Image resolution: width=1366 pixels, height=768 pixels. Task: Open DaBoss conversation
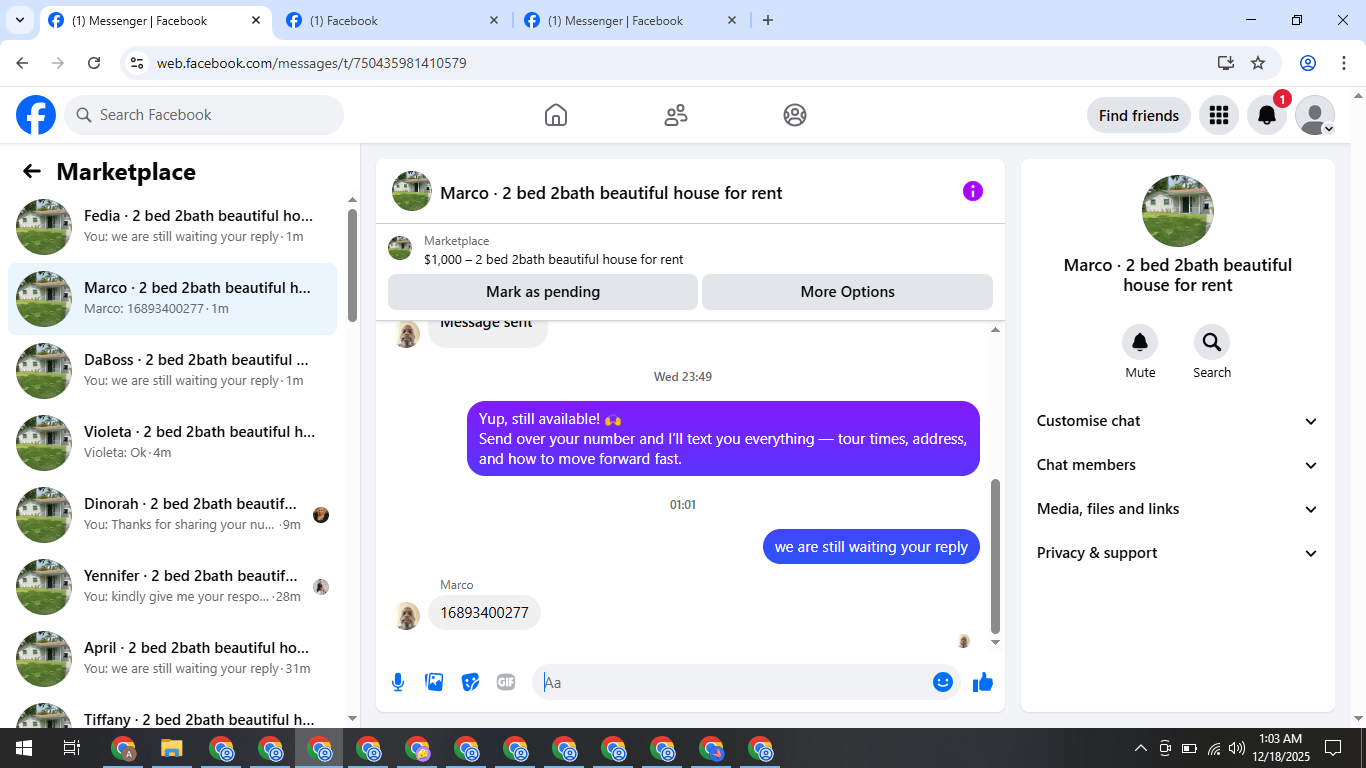172,370
